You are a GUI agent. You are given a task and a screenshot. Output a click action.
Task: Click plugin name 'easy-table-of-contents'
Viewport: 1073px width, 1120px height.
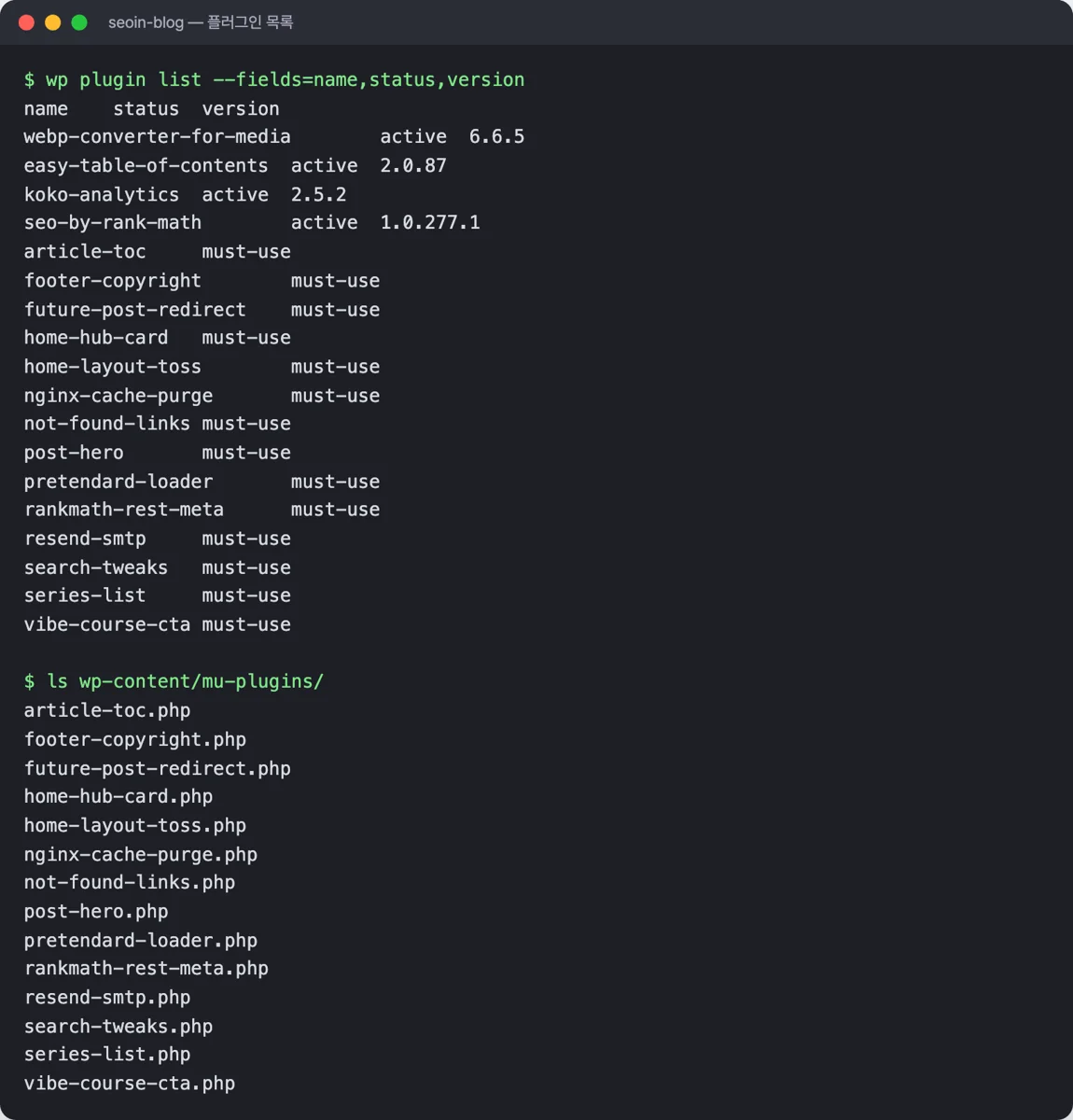coord(146,166)
